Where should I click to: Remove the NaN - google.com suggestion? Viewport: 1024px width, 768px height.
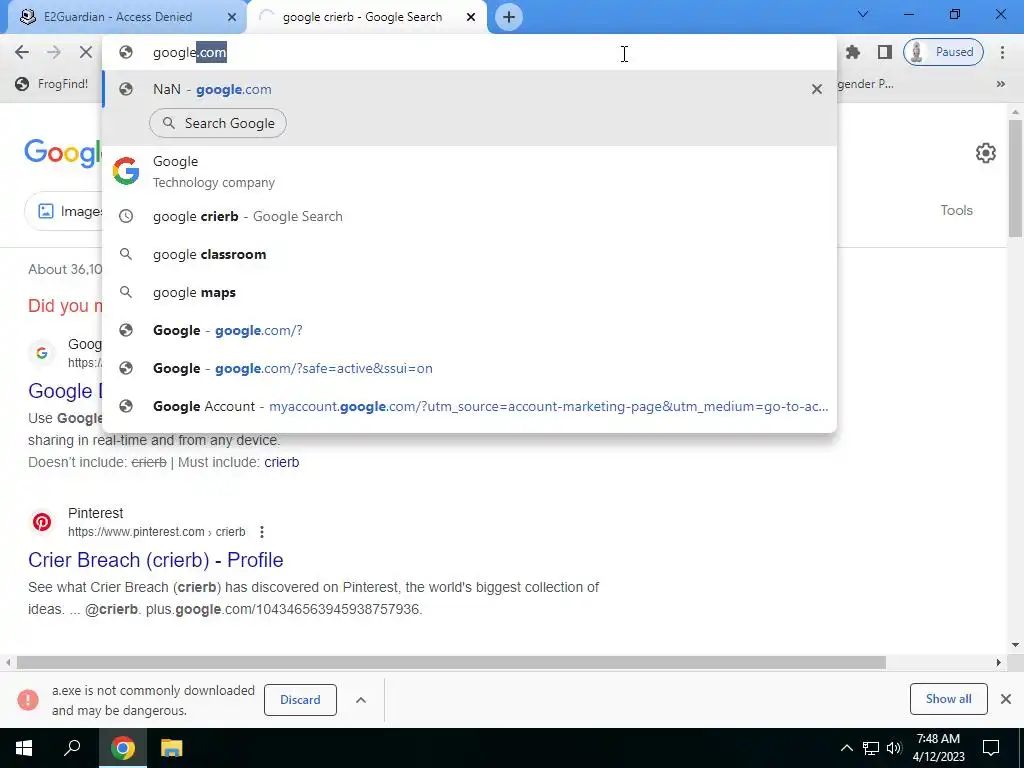[x=816, y=89]
